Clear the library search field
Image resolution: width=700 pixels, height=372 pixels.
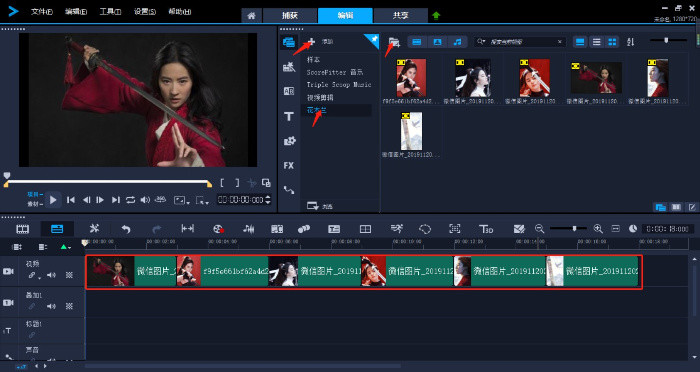click(560, 42)
